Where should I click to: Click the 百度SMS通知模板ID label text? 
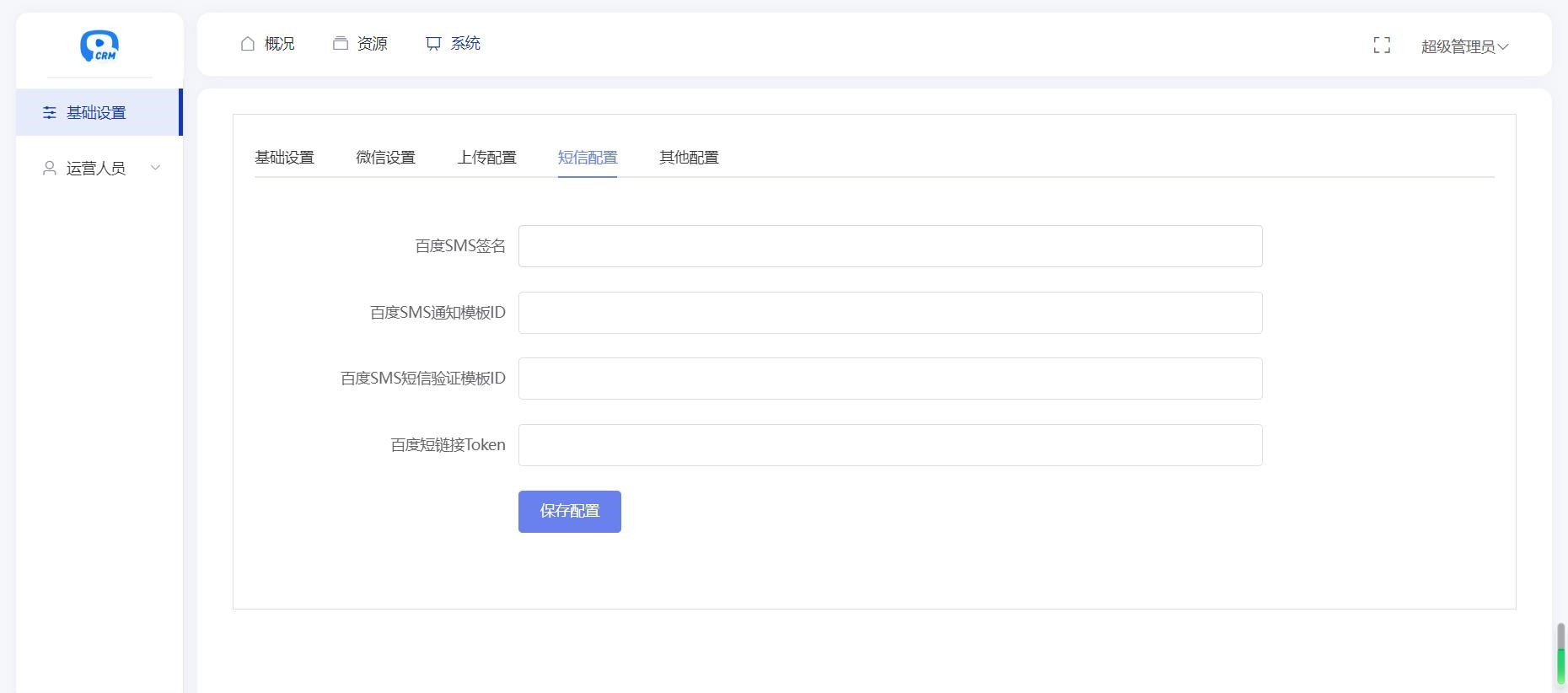tap(438, 313)
